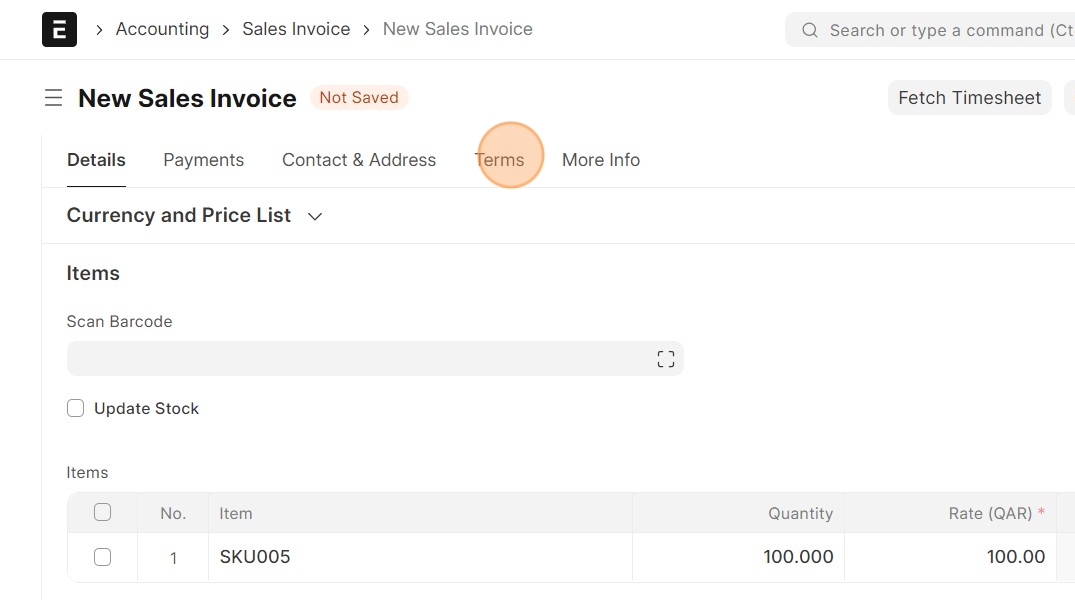Enable the Update Stock checkbox
The width and height of the screenshot is (1075, 600).
pyautogui.click(x=75, y=408)
